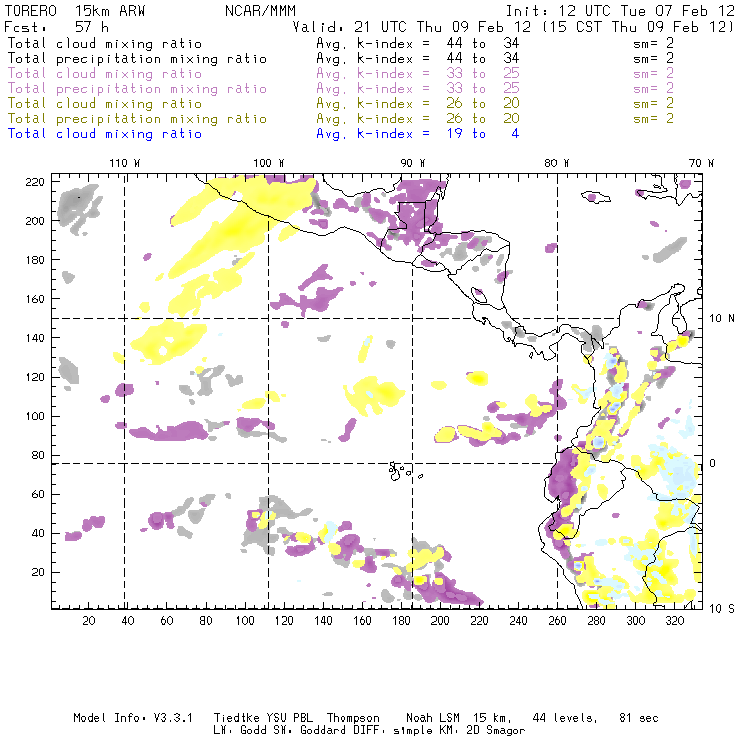Click the "TORERO 15km ARW" title text

click(75, 11)
